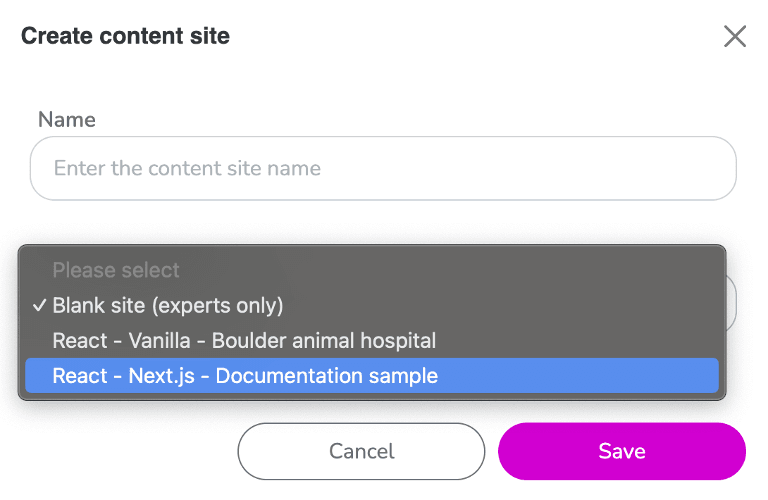
Task: Discard changes with Cancel
Action: click(x=361, y=452)
